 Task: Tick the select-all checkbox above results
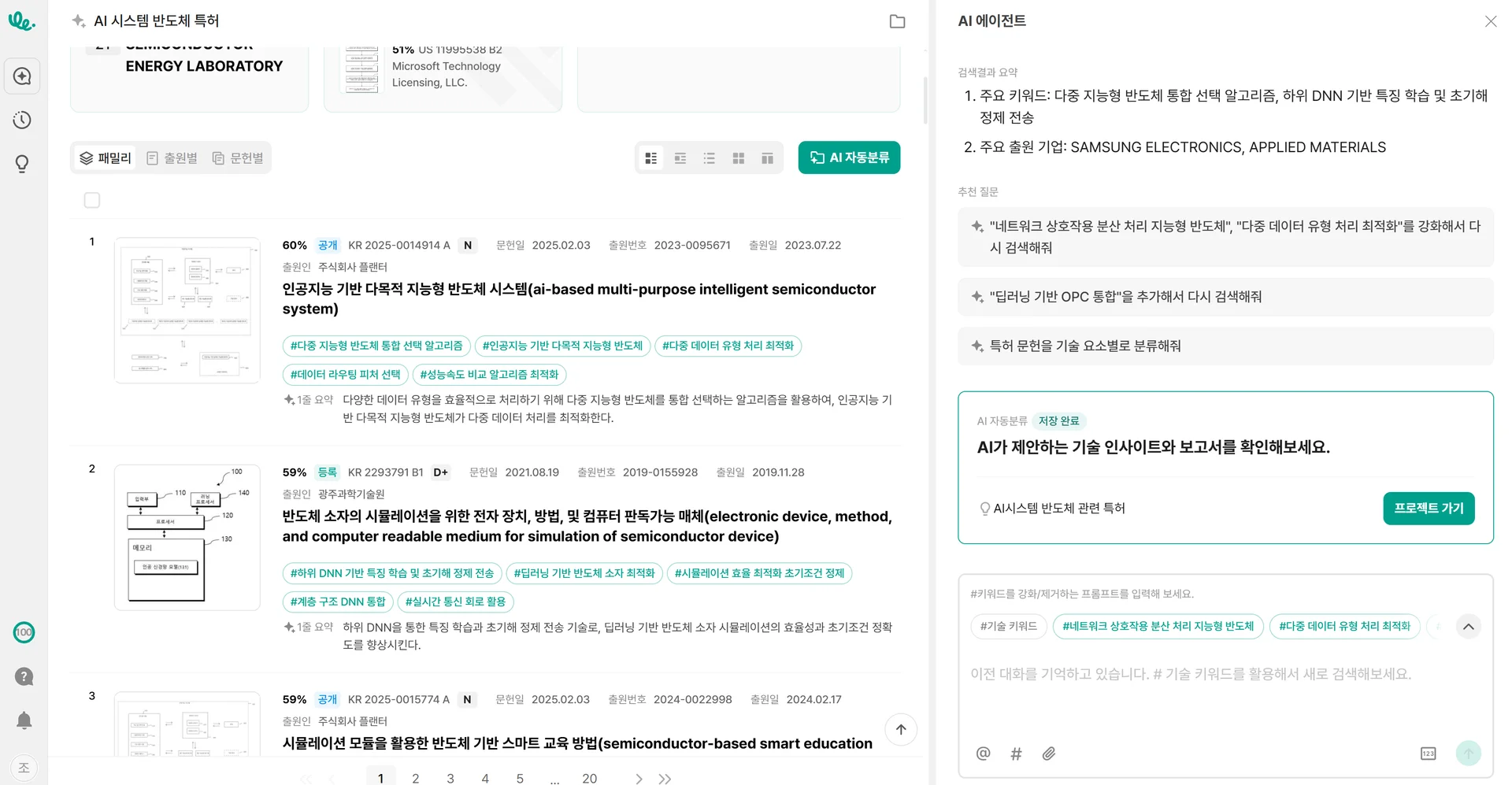[92, 200]
